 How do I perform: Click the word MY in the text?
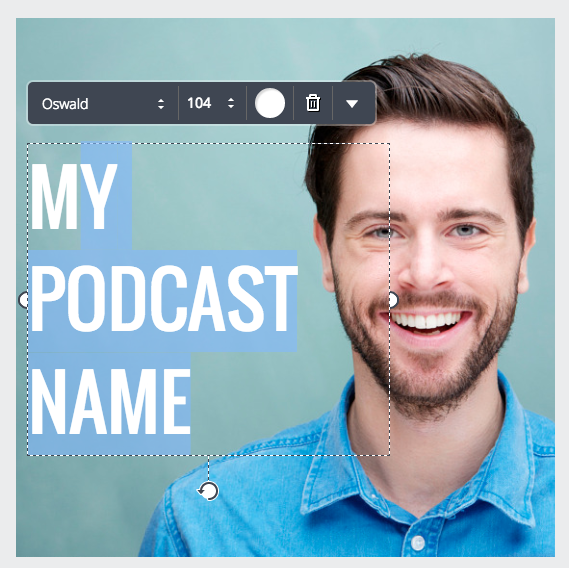coord(74,196)
